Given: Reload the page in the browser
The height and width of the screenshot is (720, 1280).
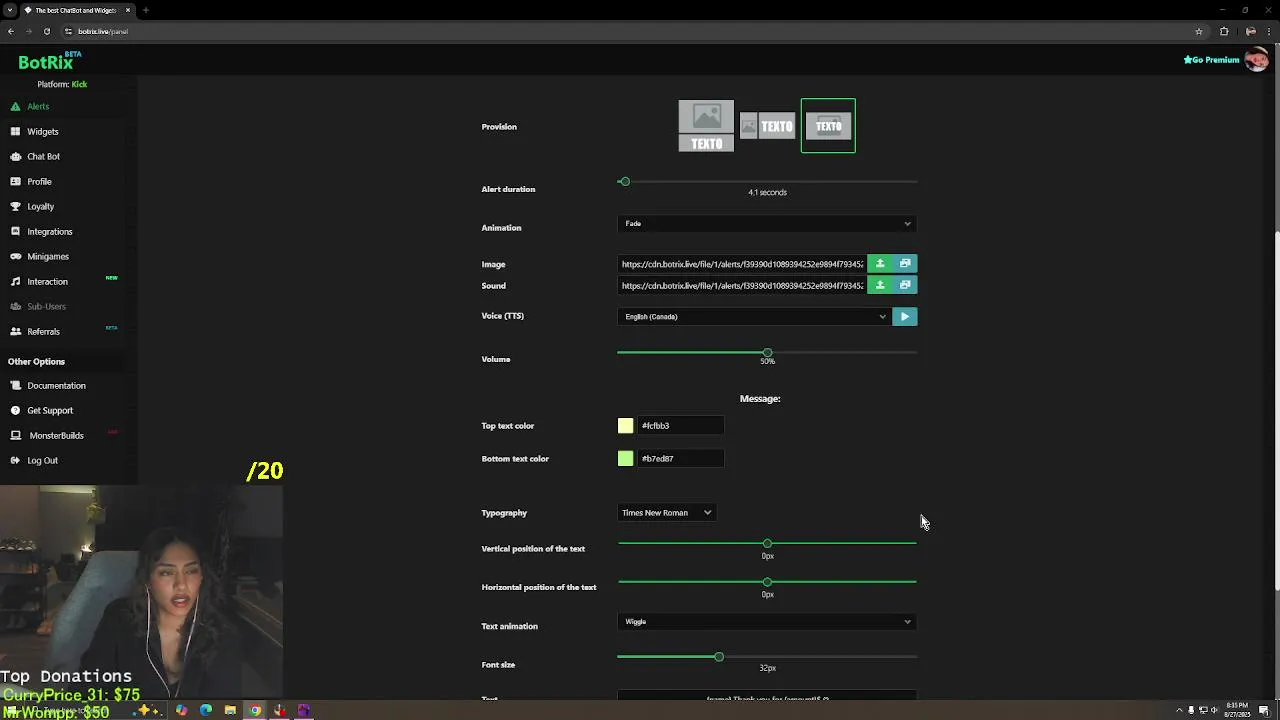Looking at the screenshot, I should (46, 31).
